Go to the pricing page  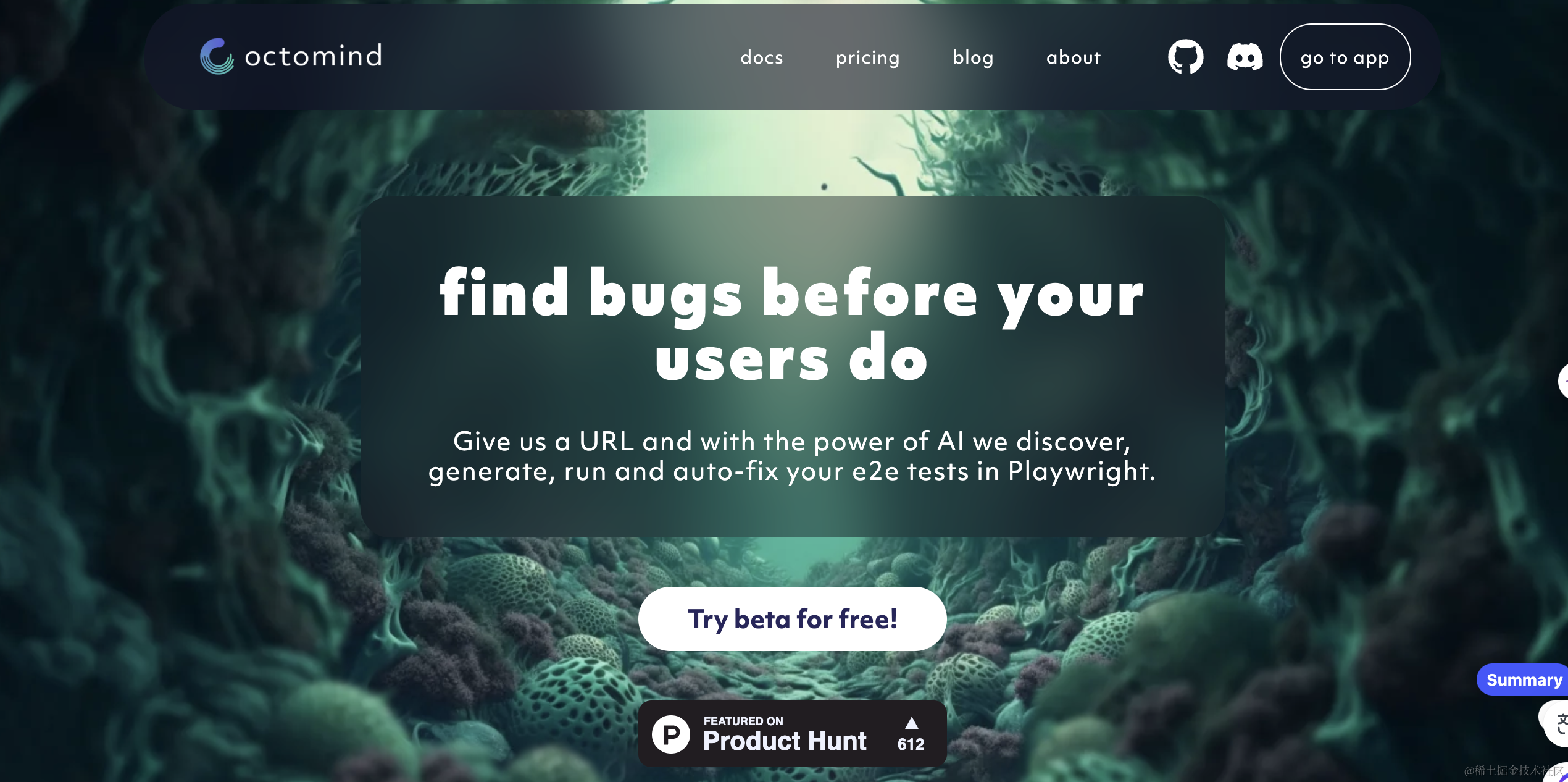click(x=868, y=57)
